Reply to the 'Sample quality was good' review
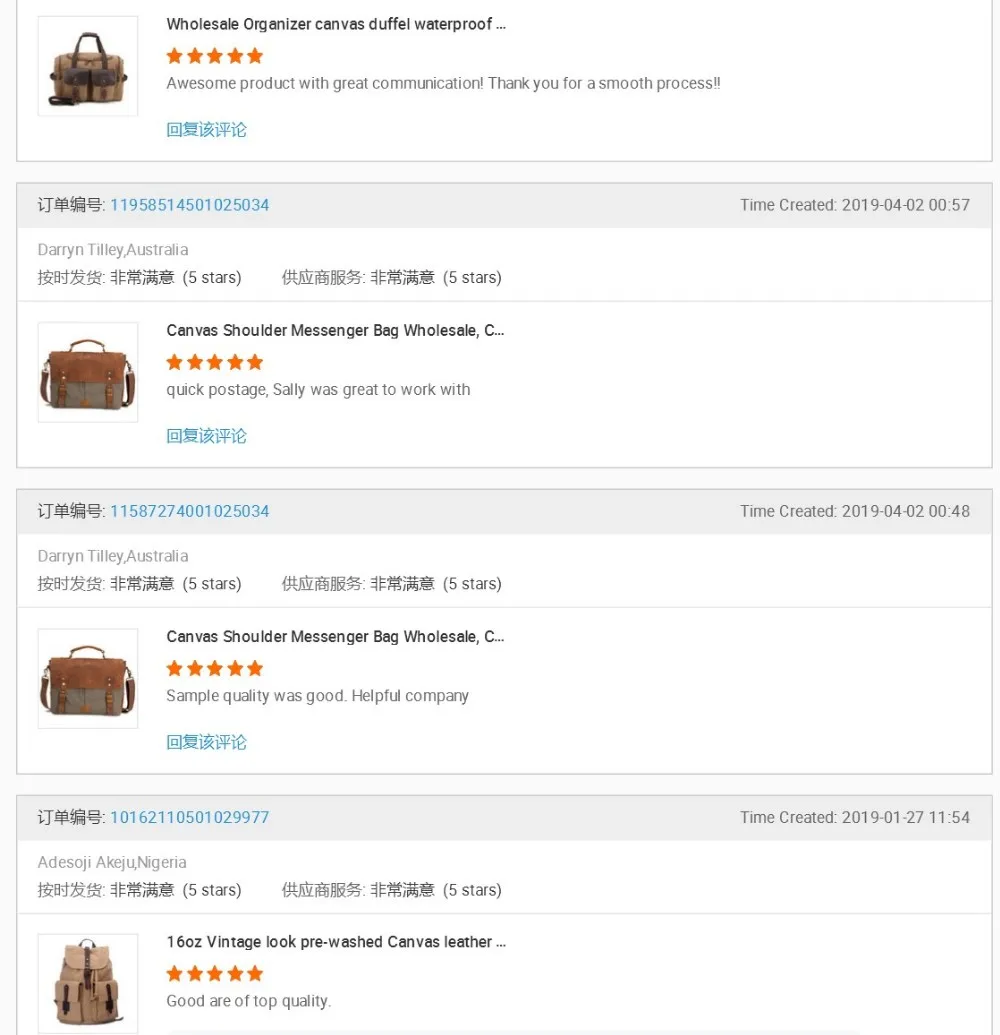The image size is (1000, 1035). 206,743
